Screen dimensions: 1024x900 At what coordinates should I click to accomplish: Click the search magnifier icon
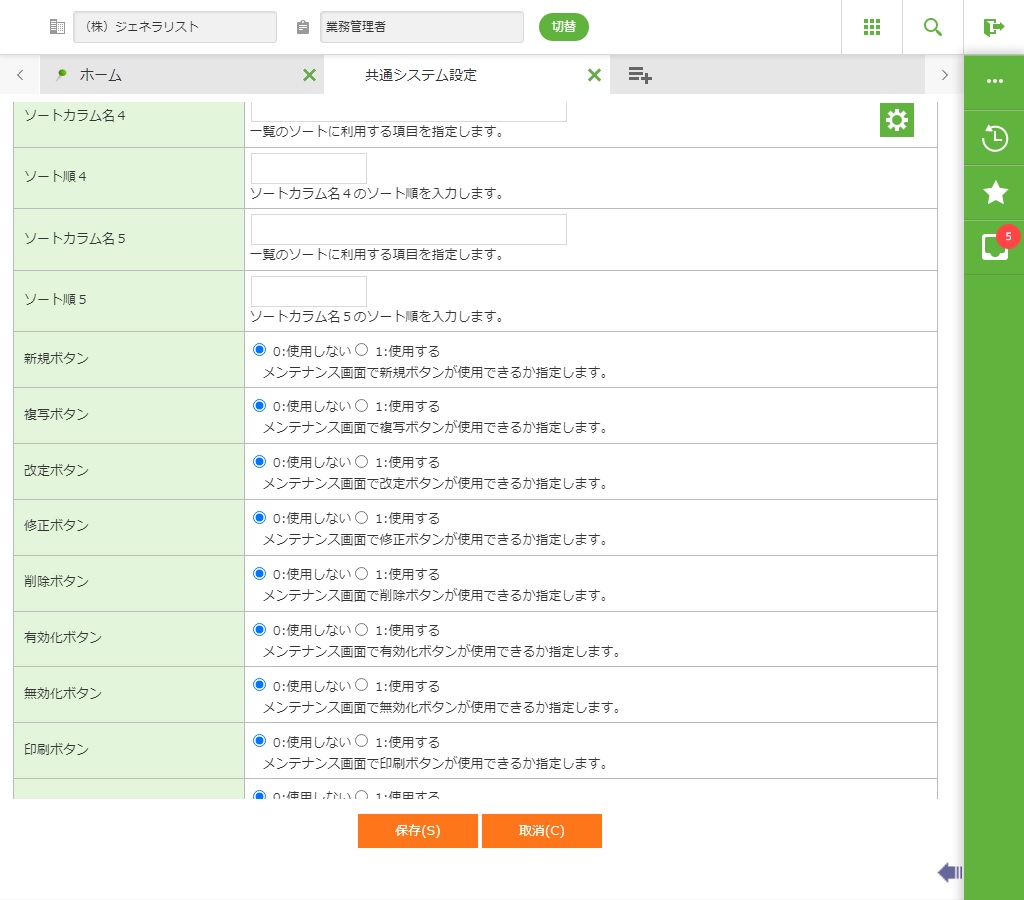point(932,27)
